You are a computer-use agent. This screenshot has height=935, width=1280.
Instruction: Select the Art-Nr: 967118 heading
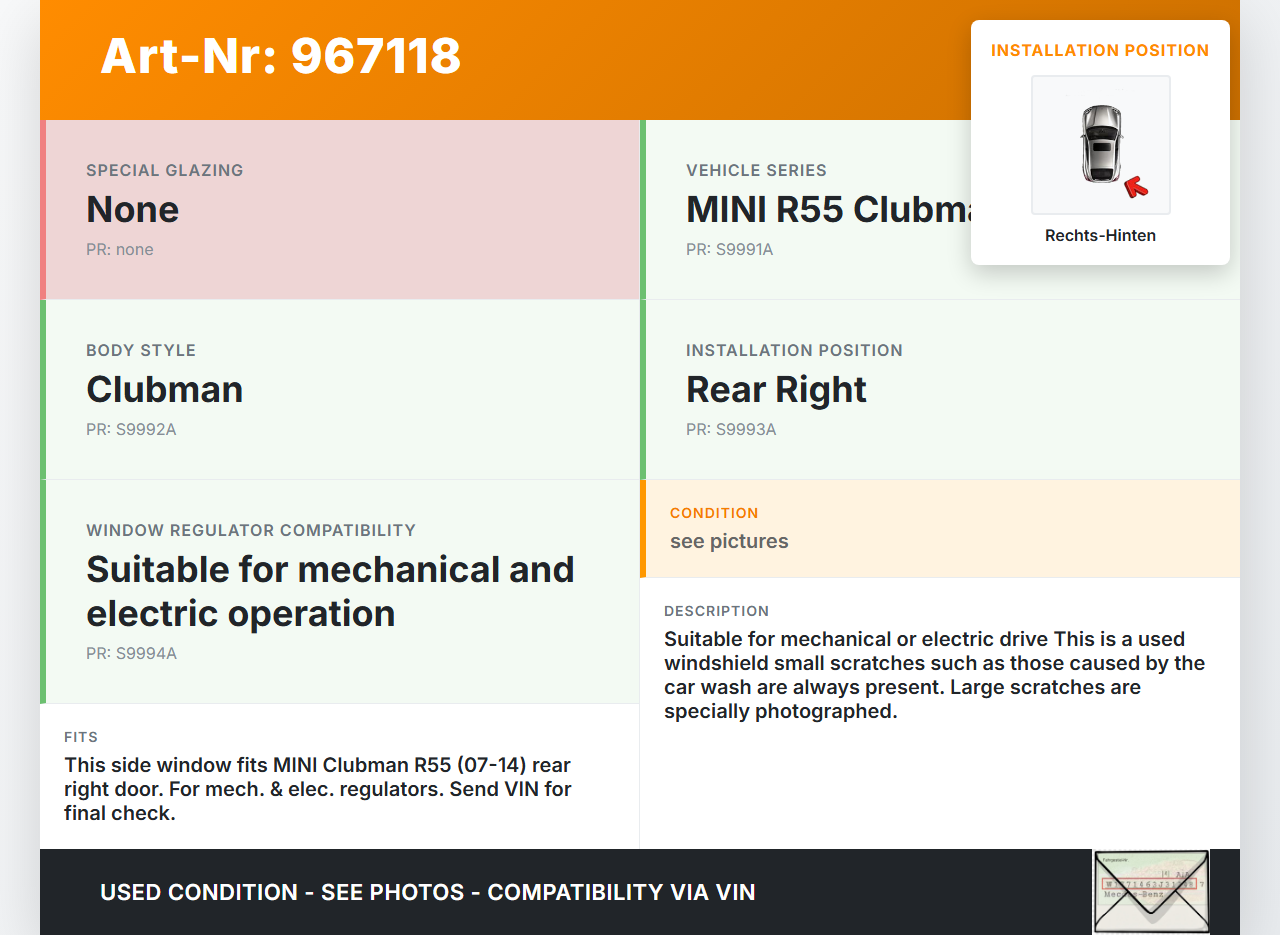(x=281, y=56)
